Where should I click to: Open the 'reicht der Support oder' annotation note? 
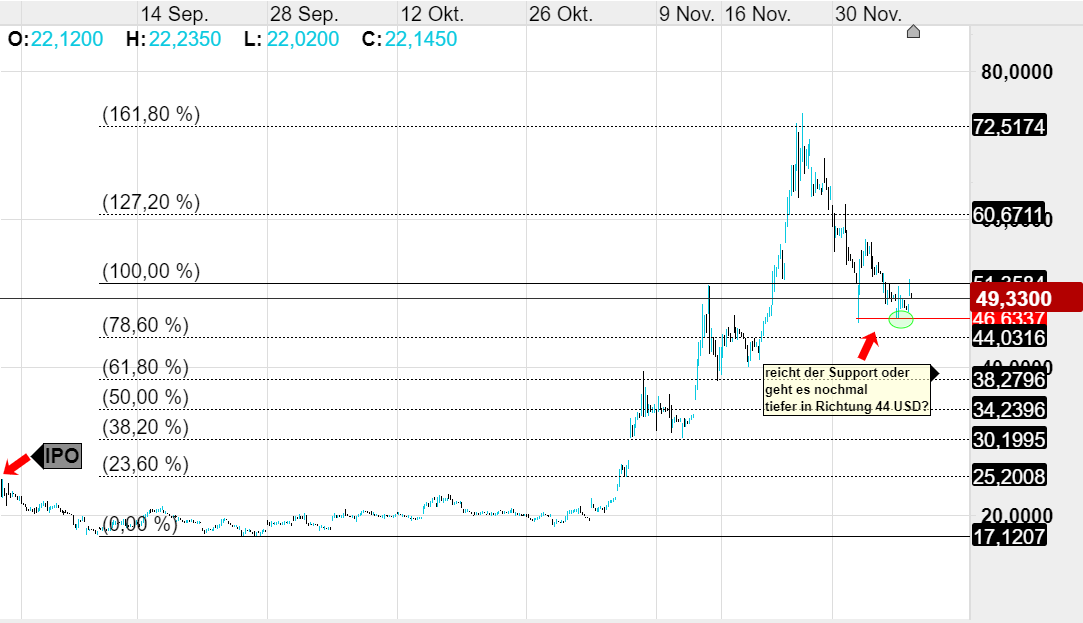point(846,389)
